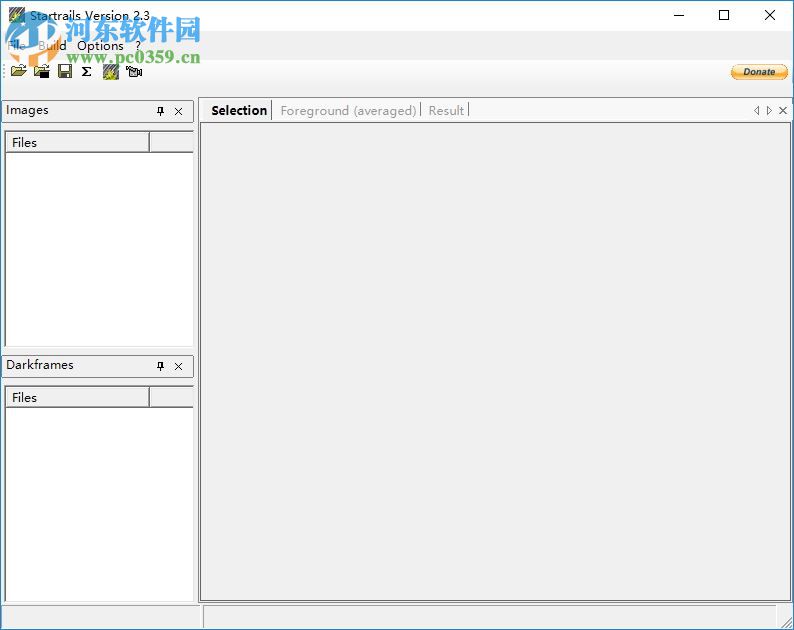Click the tab scroll right arrow
Image resolution: width=794 pixels, height=630 pixels.
pyautogui.click(x=769, y=110)
